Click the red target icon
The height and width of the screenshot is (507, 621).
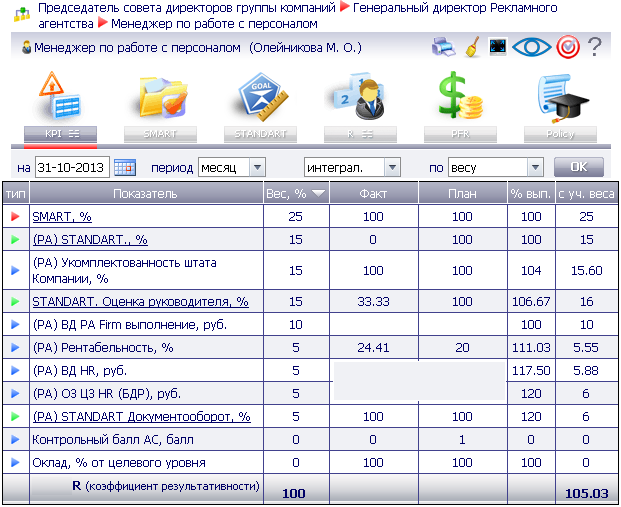pyautogui.click(x=568, y=47)
